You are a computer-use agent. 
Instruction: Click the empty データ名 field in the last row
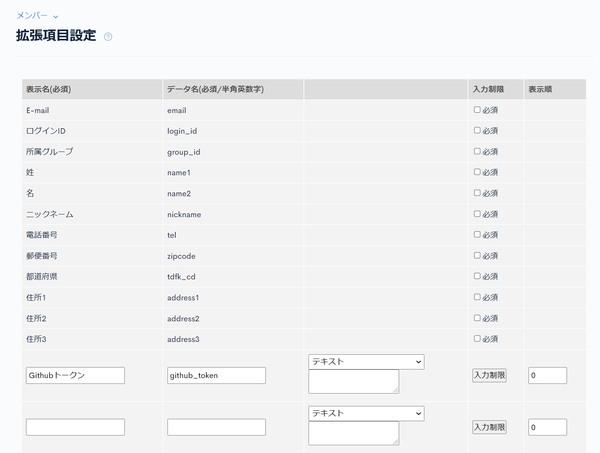coord(216,427)
